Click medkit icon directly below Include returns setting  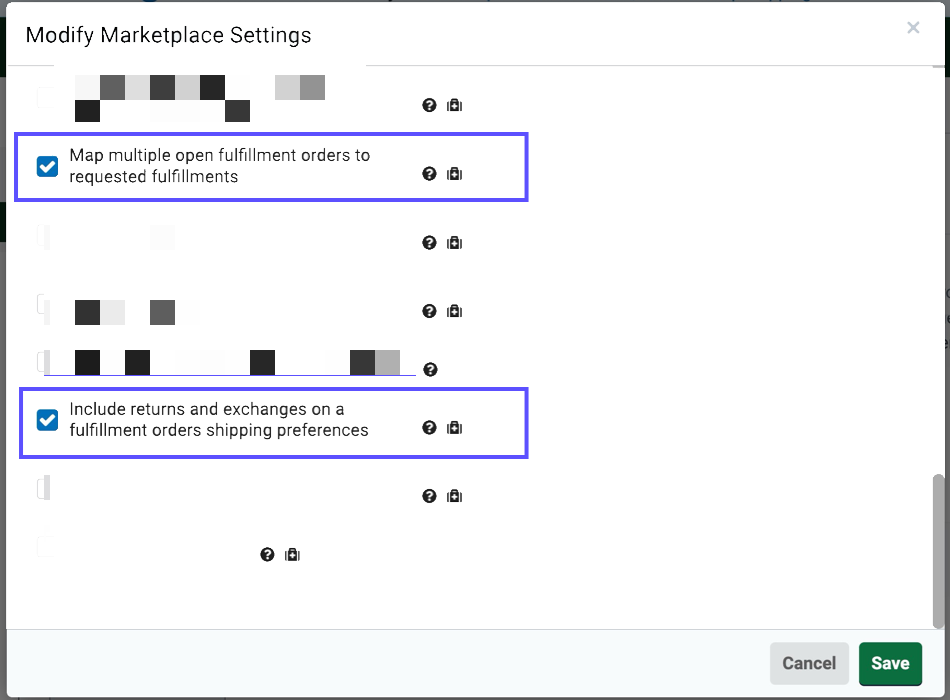pyautogui.click(x=454, y=496)
